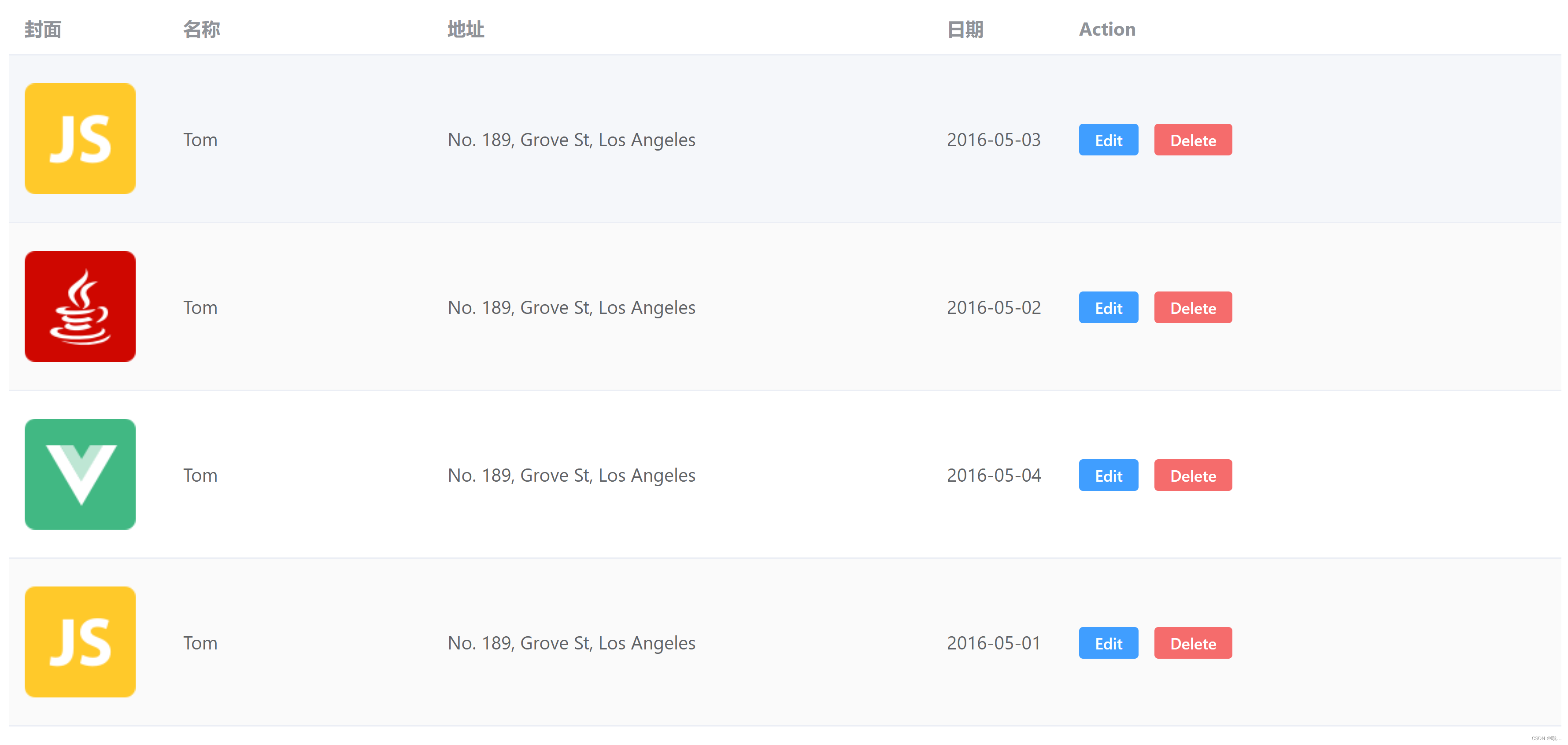Edit the row dated 2016-05-02
The width and height of the screenshot is (1568, 745).
tap(1108, 307)
